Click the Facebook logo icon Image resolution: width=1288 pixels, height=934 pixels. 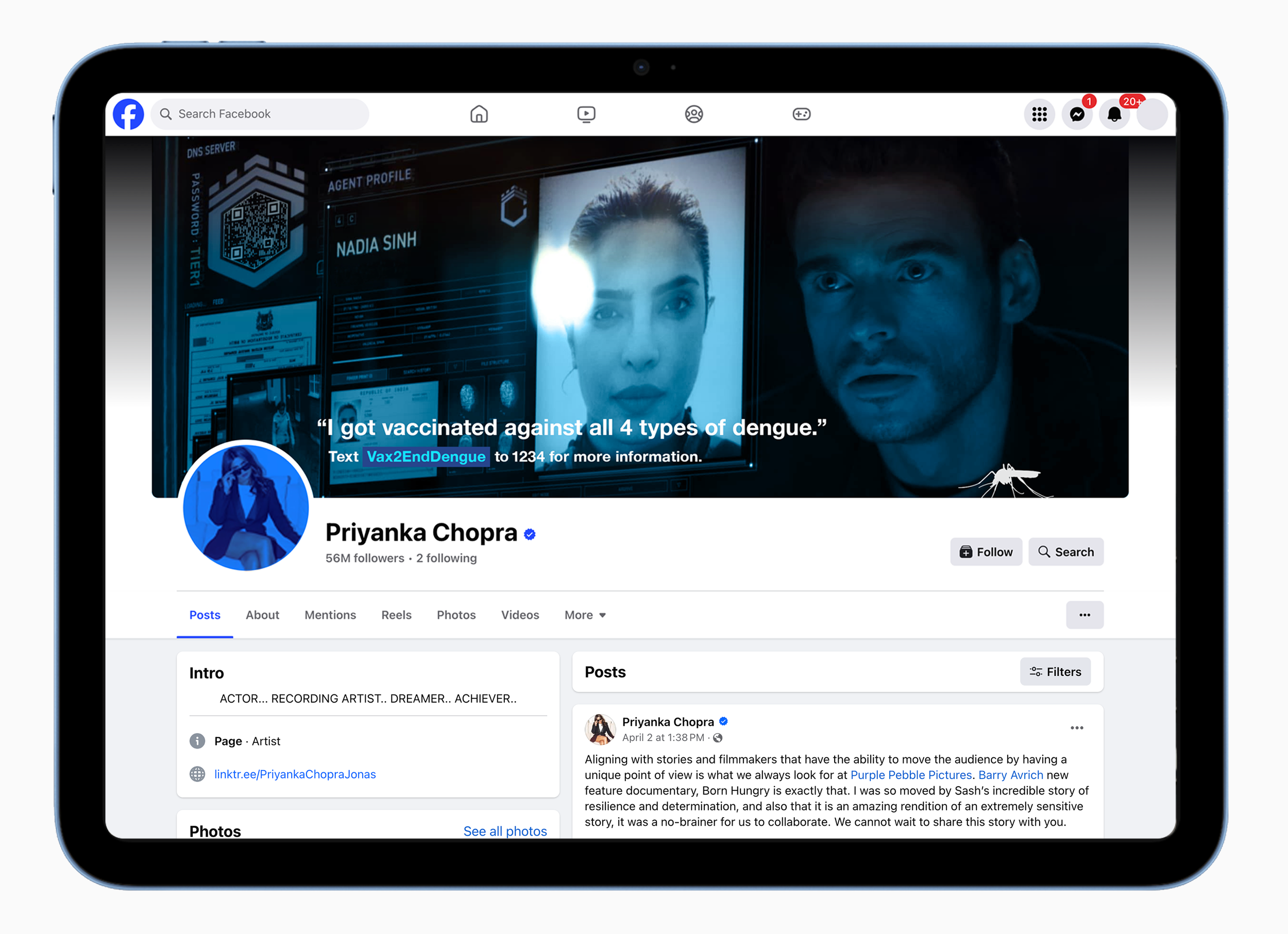pyautogui.click(x=128, y=114)
